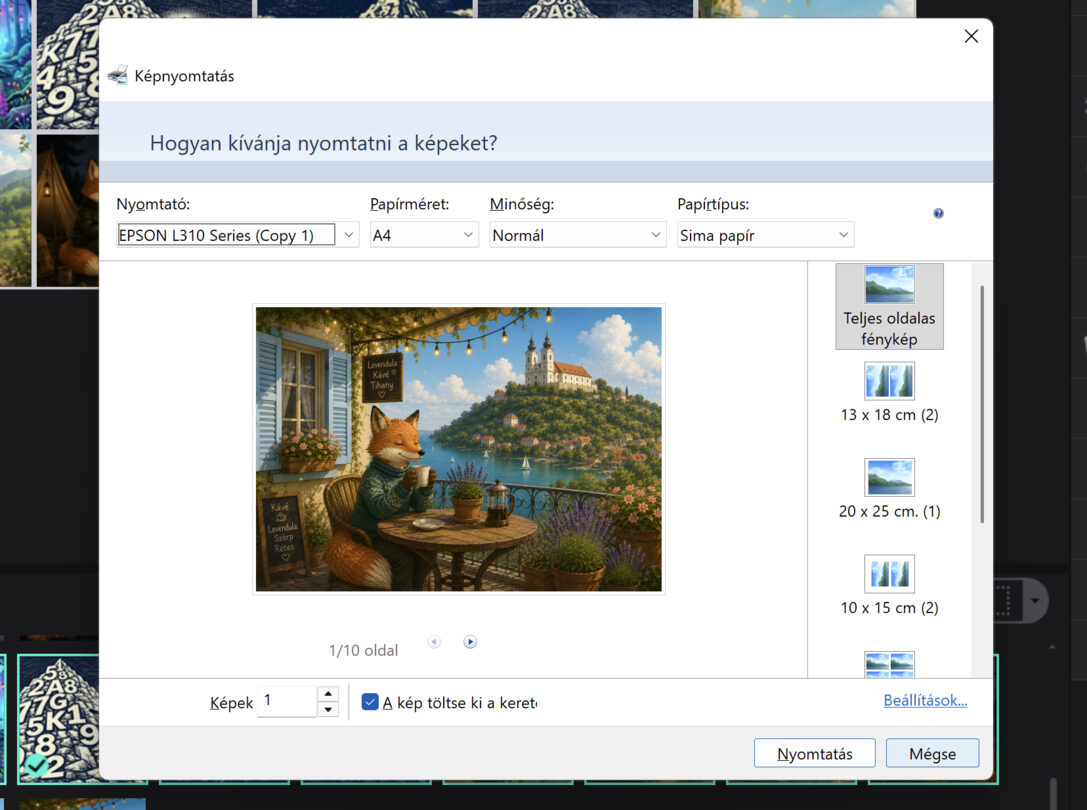This screenshot has height=810, width=1087.
Task: Open the Beállítások... link
Action: [x=925, y=700]
